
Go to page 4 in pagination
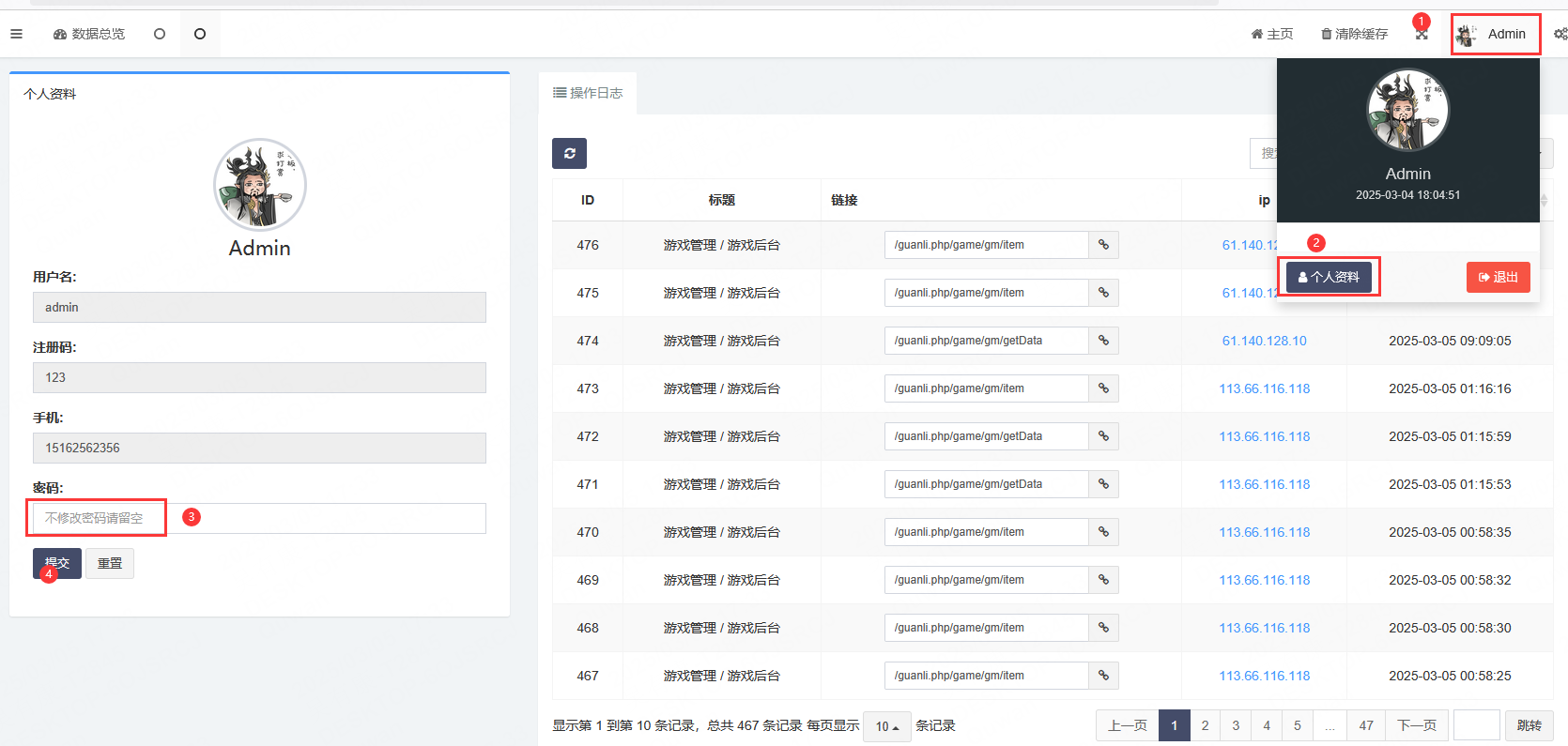pos(1267,725)
